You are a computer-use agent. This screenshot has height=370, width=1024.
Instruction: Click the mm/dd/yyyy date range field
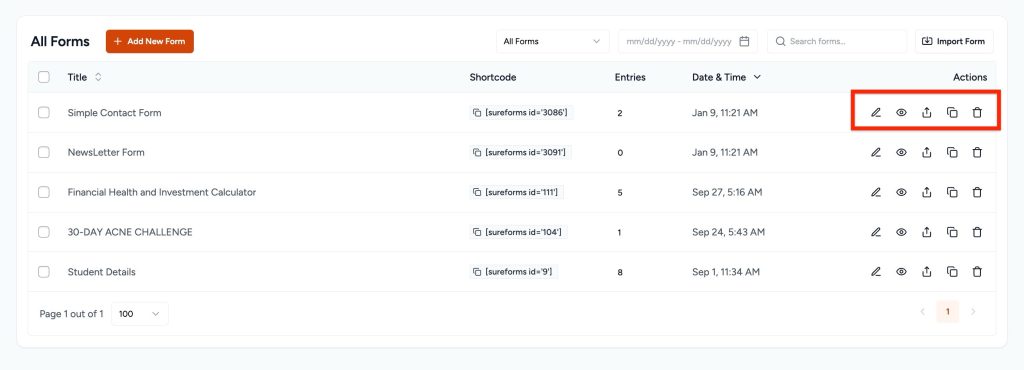pos(688,41)
